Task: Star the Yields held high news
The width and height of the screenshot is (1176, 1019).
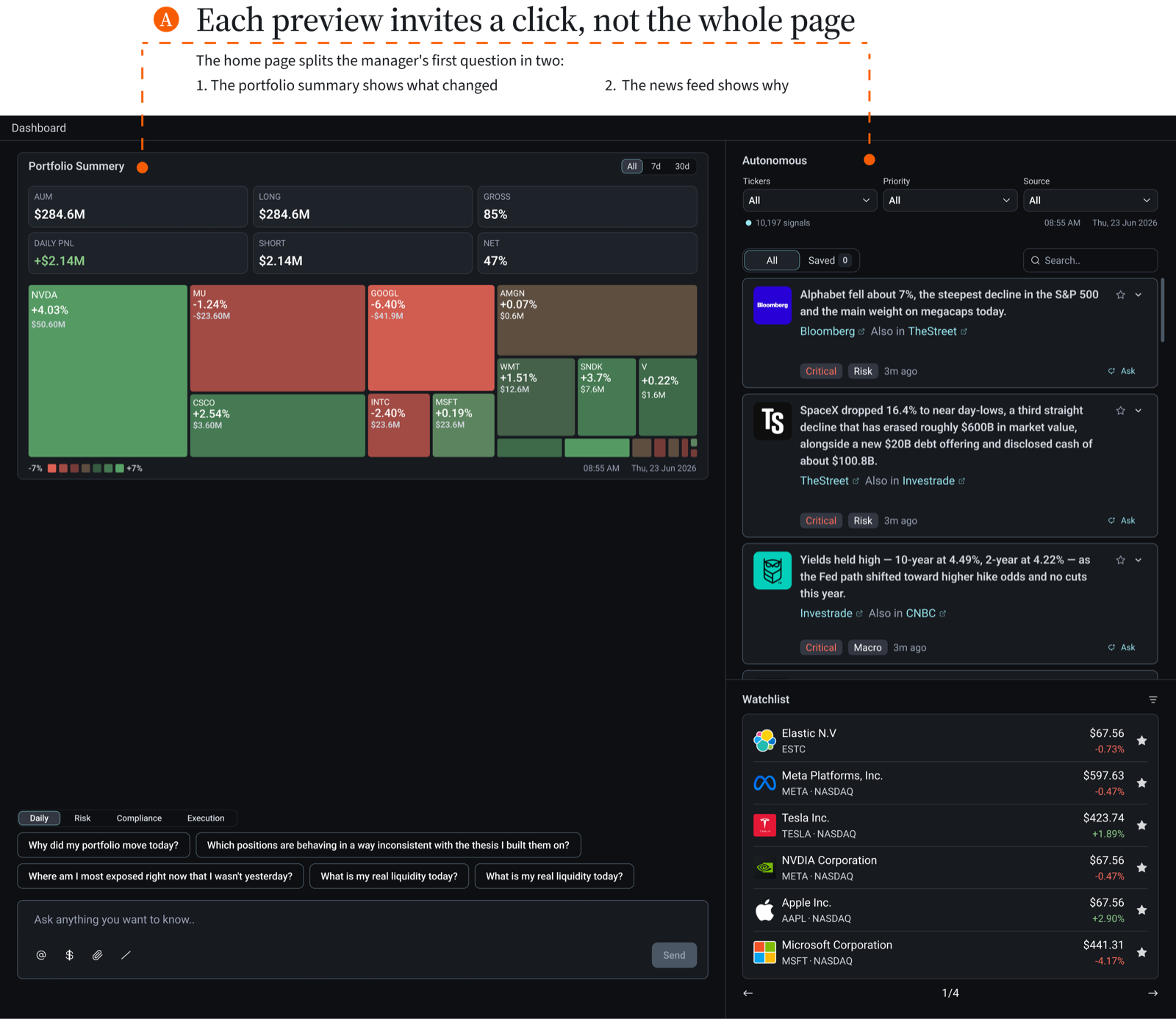Action: tap(1120, 560)
